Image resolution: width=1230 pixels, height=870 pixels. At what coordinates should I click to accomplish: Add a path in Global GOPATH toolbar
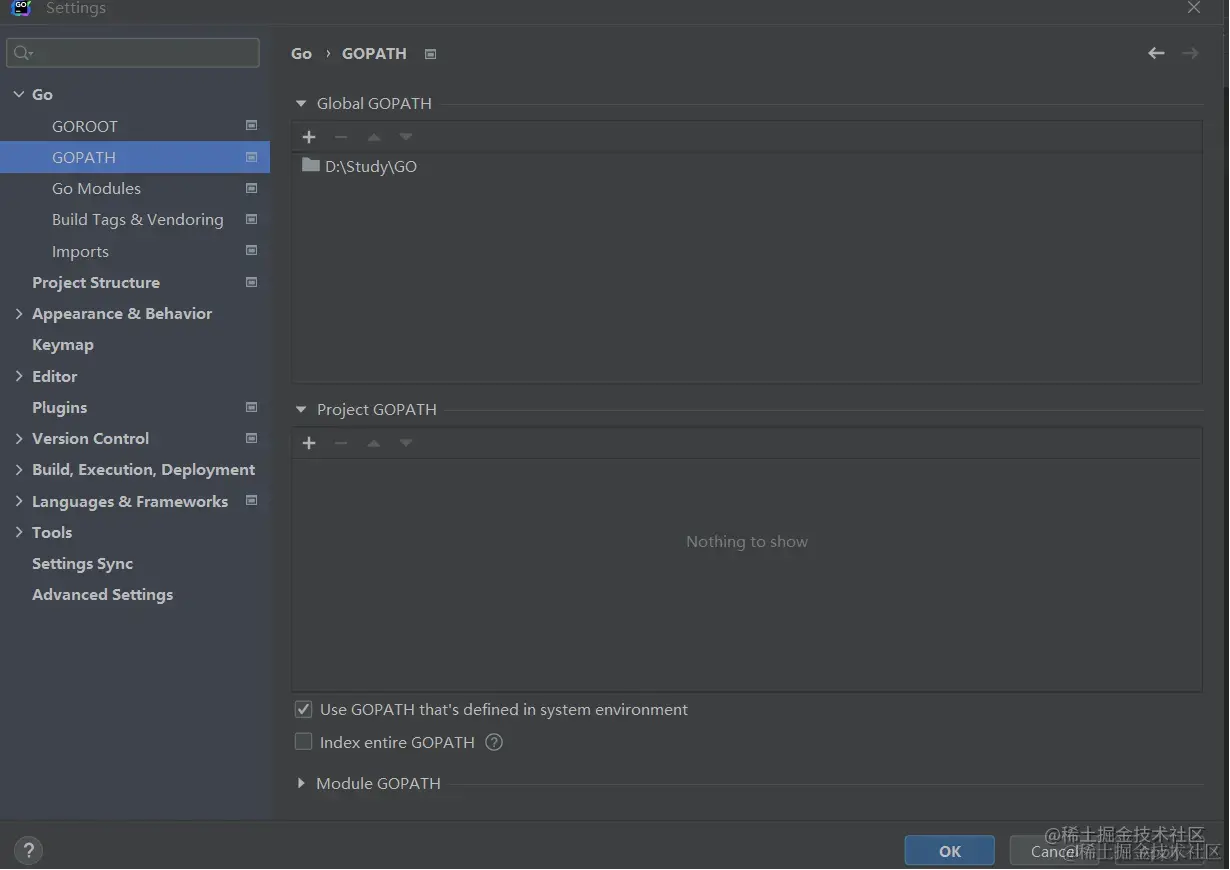309,137
